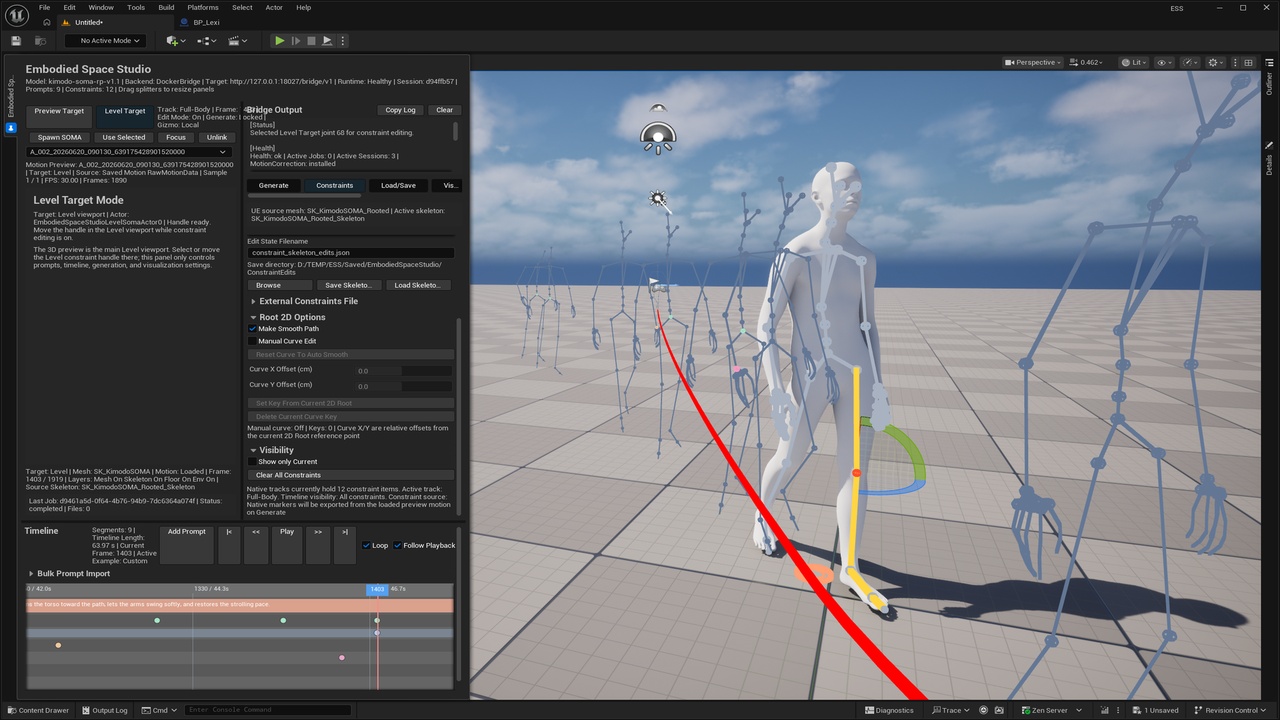1280x720 pixels.
Task: Click the Curve X Offset slider
Action: [404, 370]
